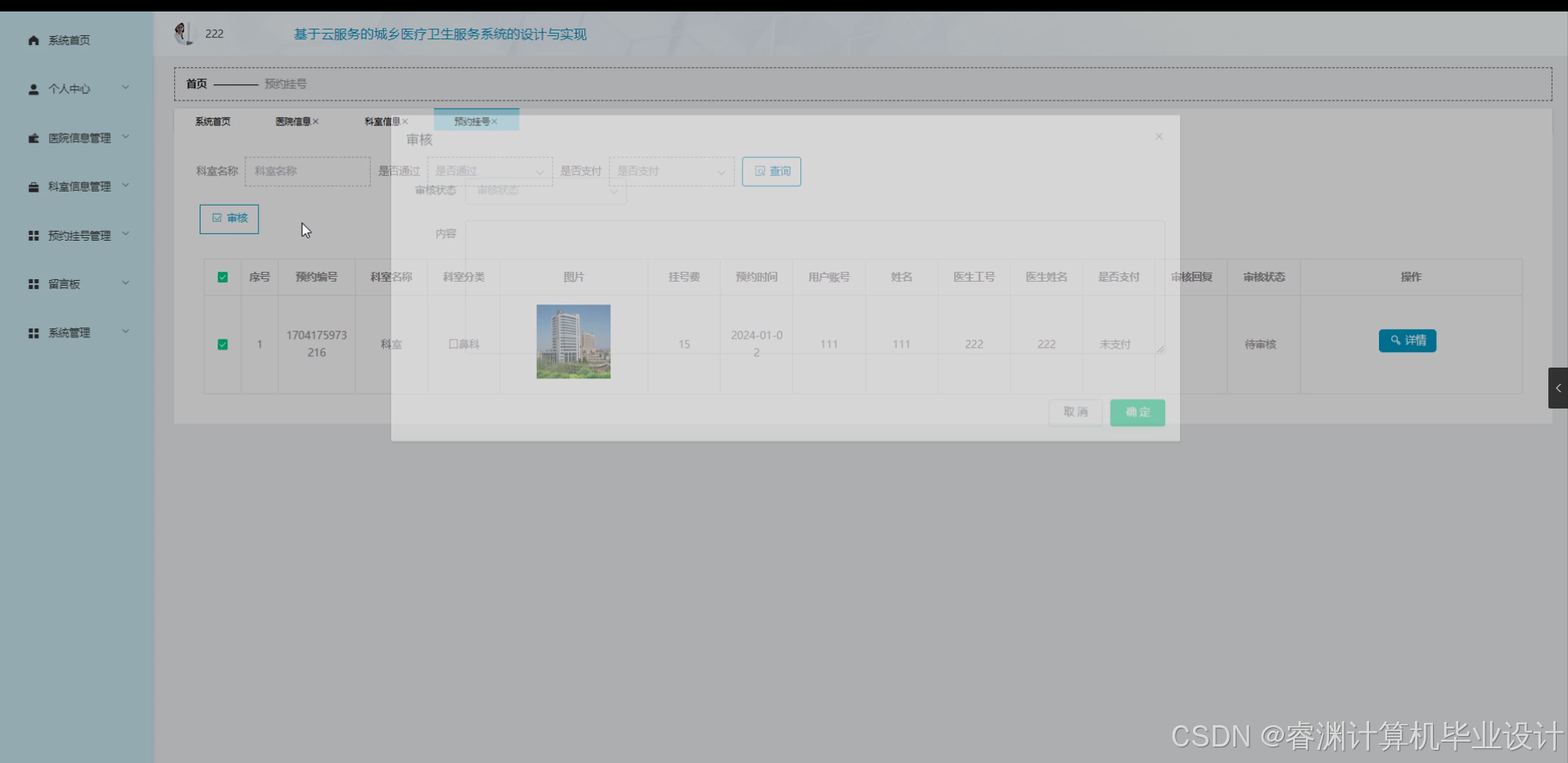Expand the 预约挂号管理 chevron
1568x763 pixels.
pyautogui.click(x=125, y=234)
